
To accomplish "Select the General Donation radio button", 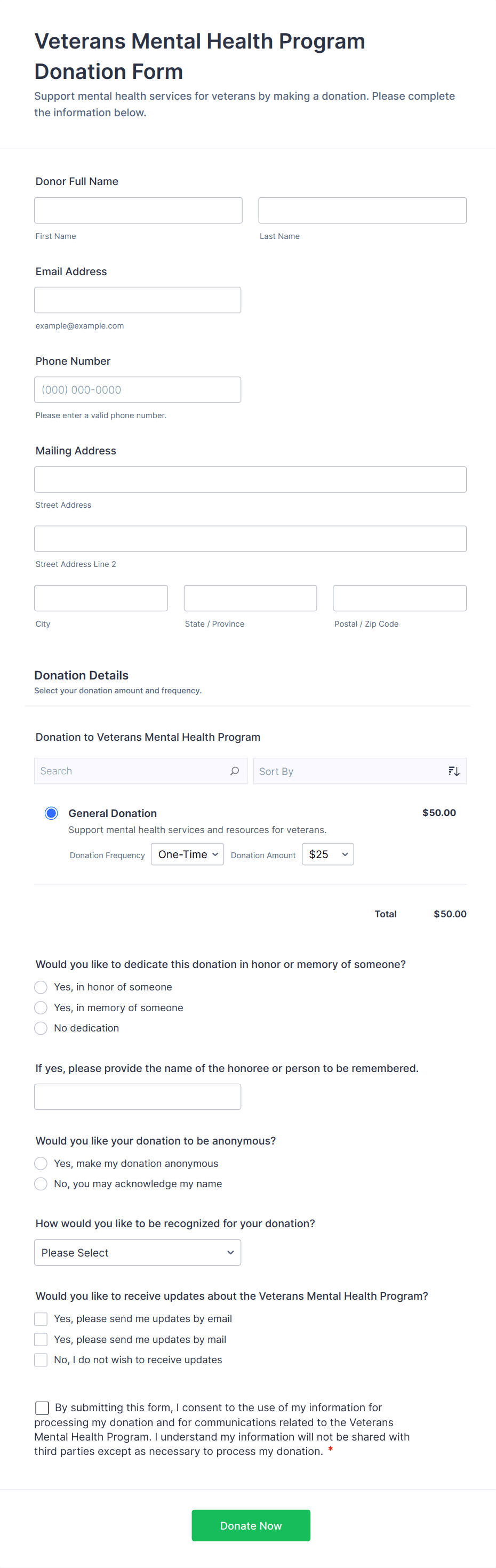I will (x=51, y=813).
